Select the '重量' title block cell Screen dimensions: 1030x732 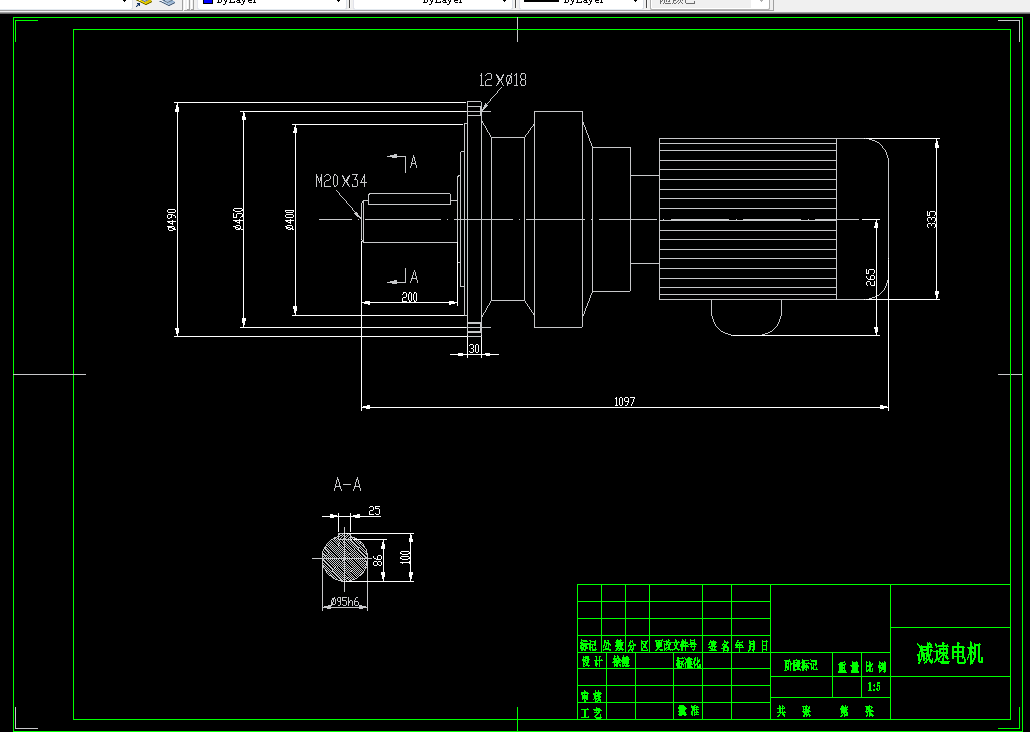[x=847, y=666]
